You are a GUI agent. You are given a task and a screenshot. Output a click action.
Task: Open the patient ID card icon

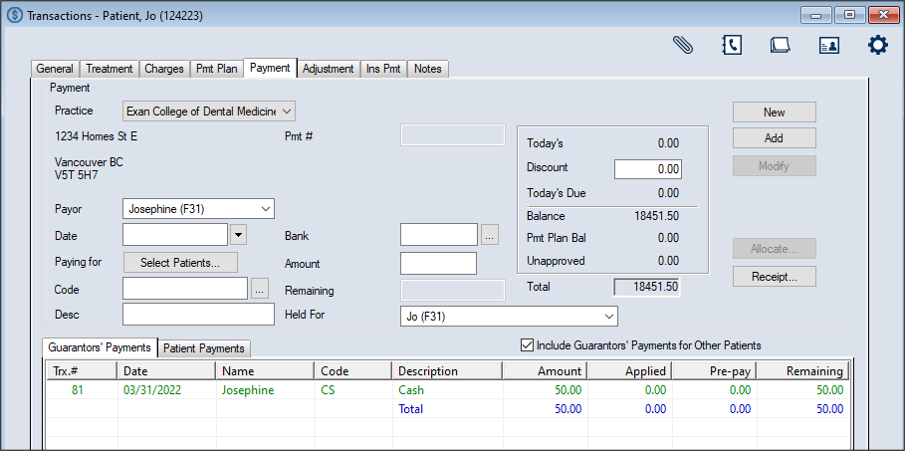(x=829, y=46)
